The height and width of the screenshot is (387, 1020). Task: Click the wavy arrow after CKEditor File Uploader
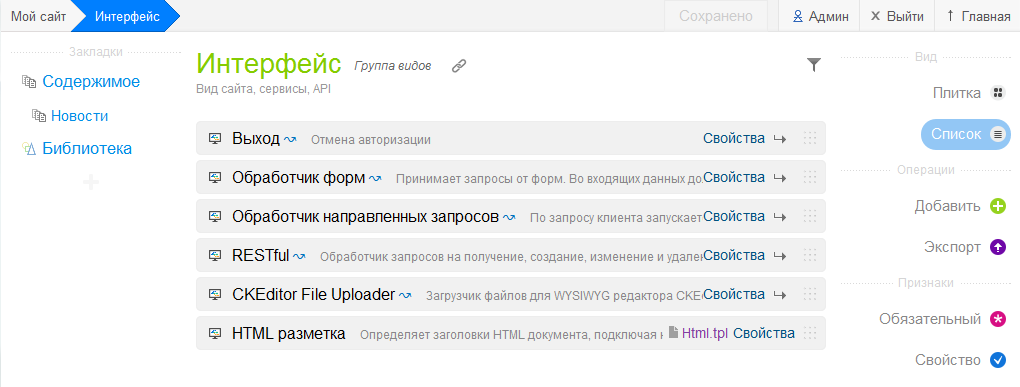pyautogui.click(x=405, y=295)
